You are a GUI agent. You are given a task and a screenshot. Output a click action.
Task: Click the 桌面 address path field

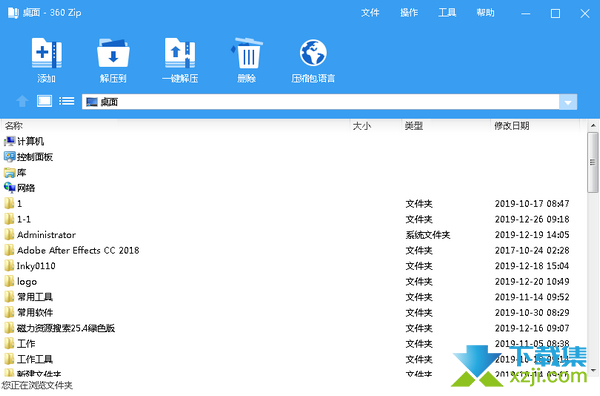click(321, 102)
